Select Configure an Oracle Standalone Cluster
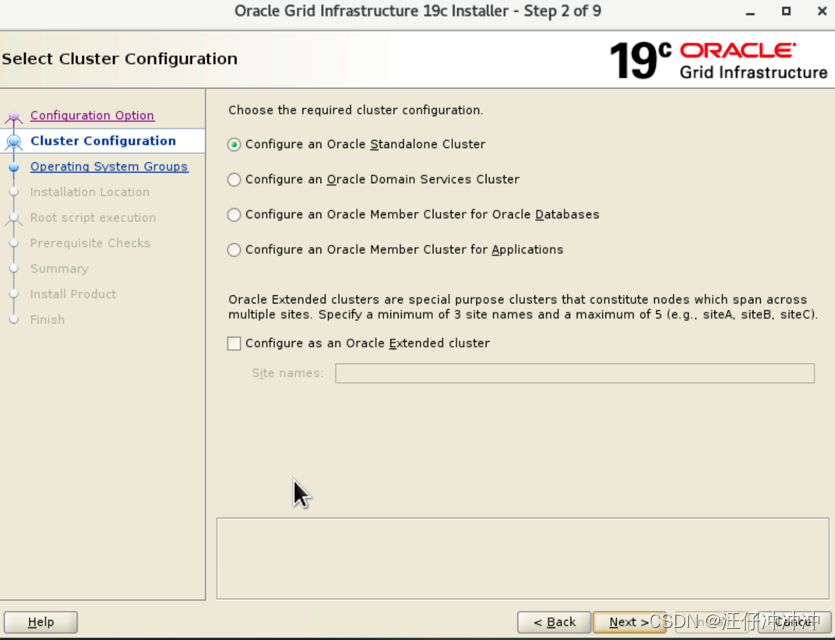Image resolution: width=835 pixels, height=640 pixels. 233,144
